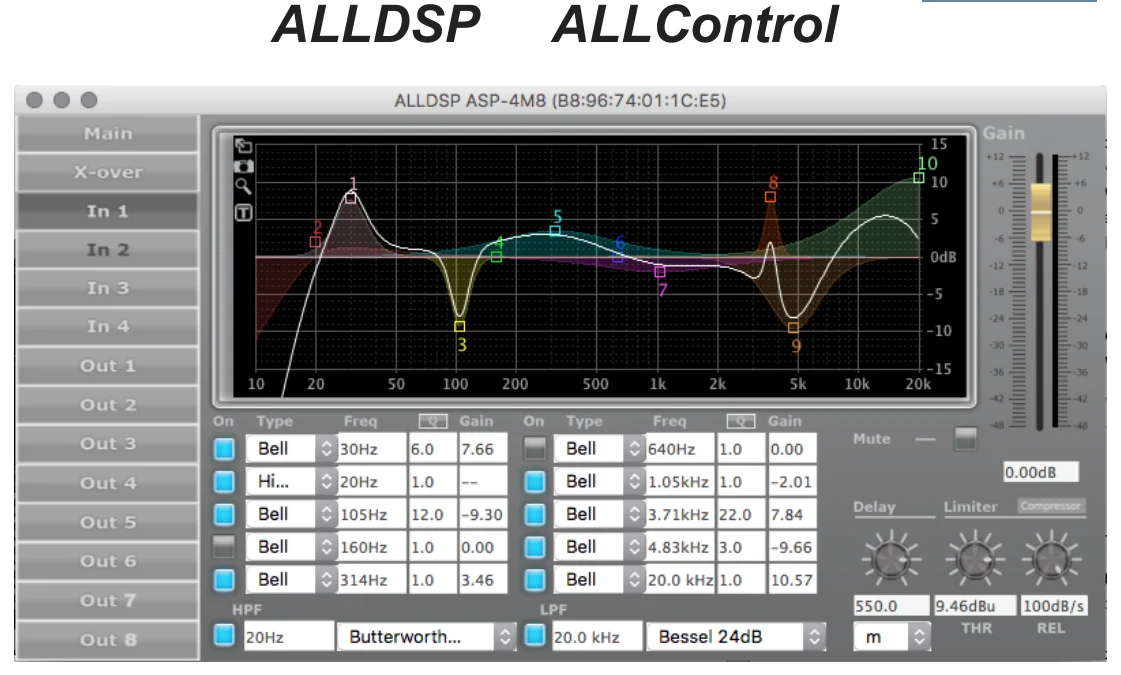Select EQ band 10 handle on graph

coord(919,178)
